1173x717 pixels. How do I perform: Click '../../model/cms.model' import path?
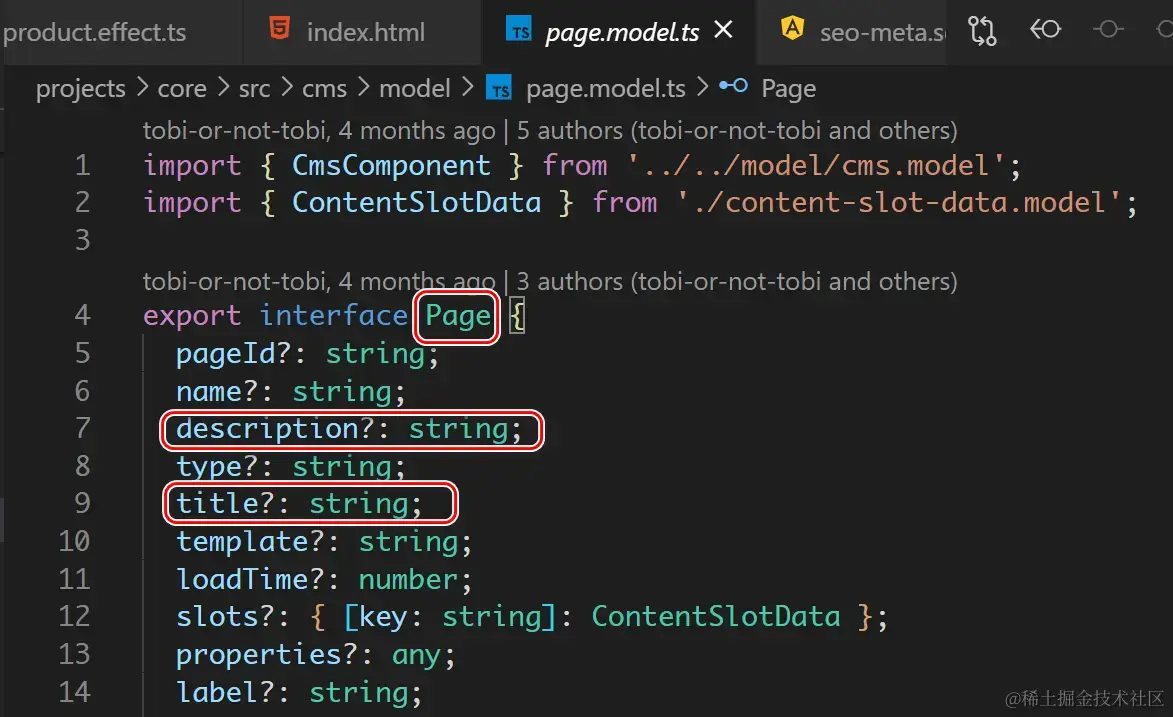click(815, 165)
